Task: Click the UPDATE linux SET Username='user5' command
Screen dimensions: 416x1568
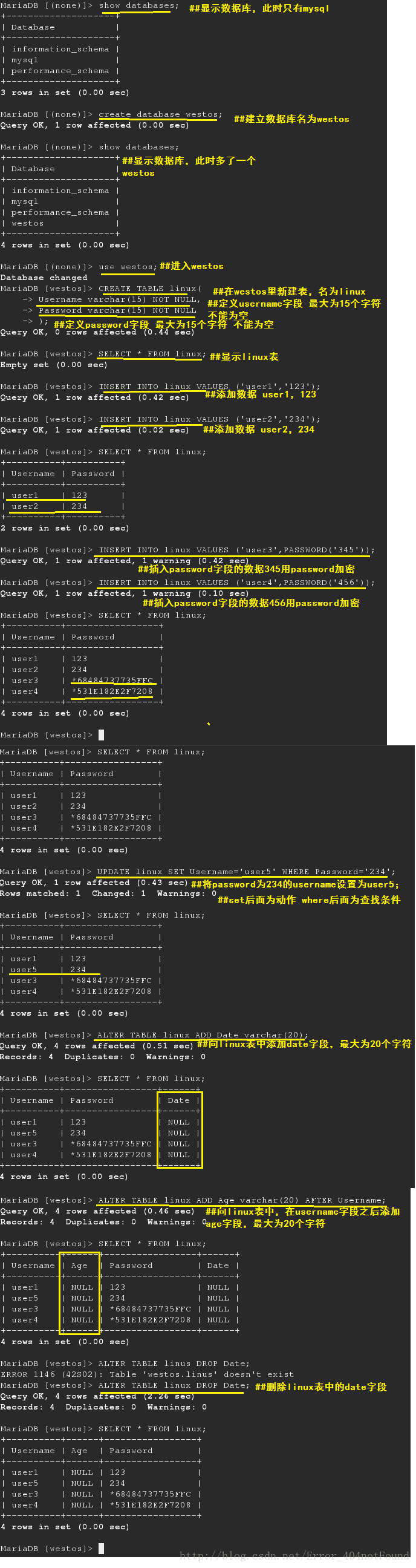Action: click(246, 872)
